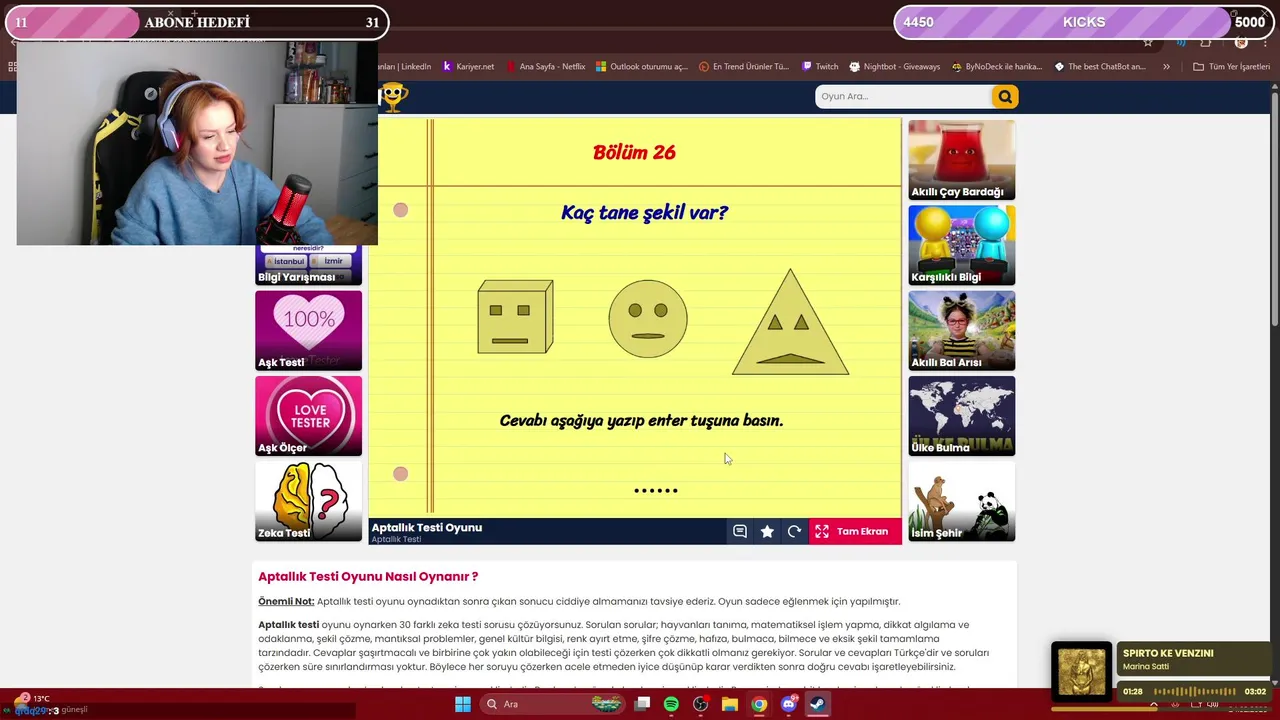Click the Spirto Ke Venzini album cover

(x=1081, y=671)
